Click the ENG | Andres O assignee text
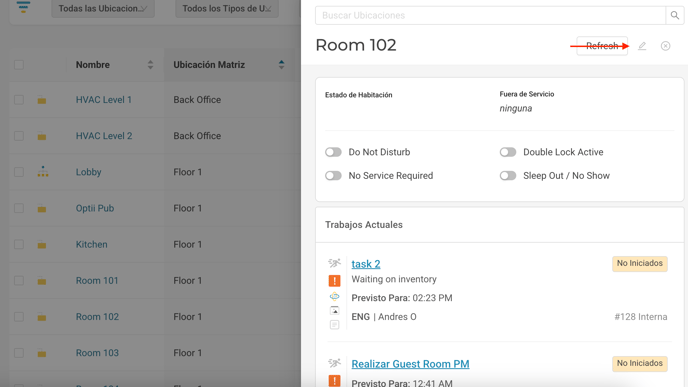This screenshot has width=688, height=387. [384, 317]
